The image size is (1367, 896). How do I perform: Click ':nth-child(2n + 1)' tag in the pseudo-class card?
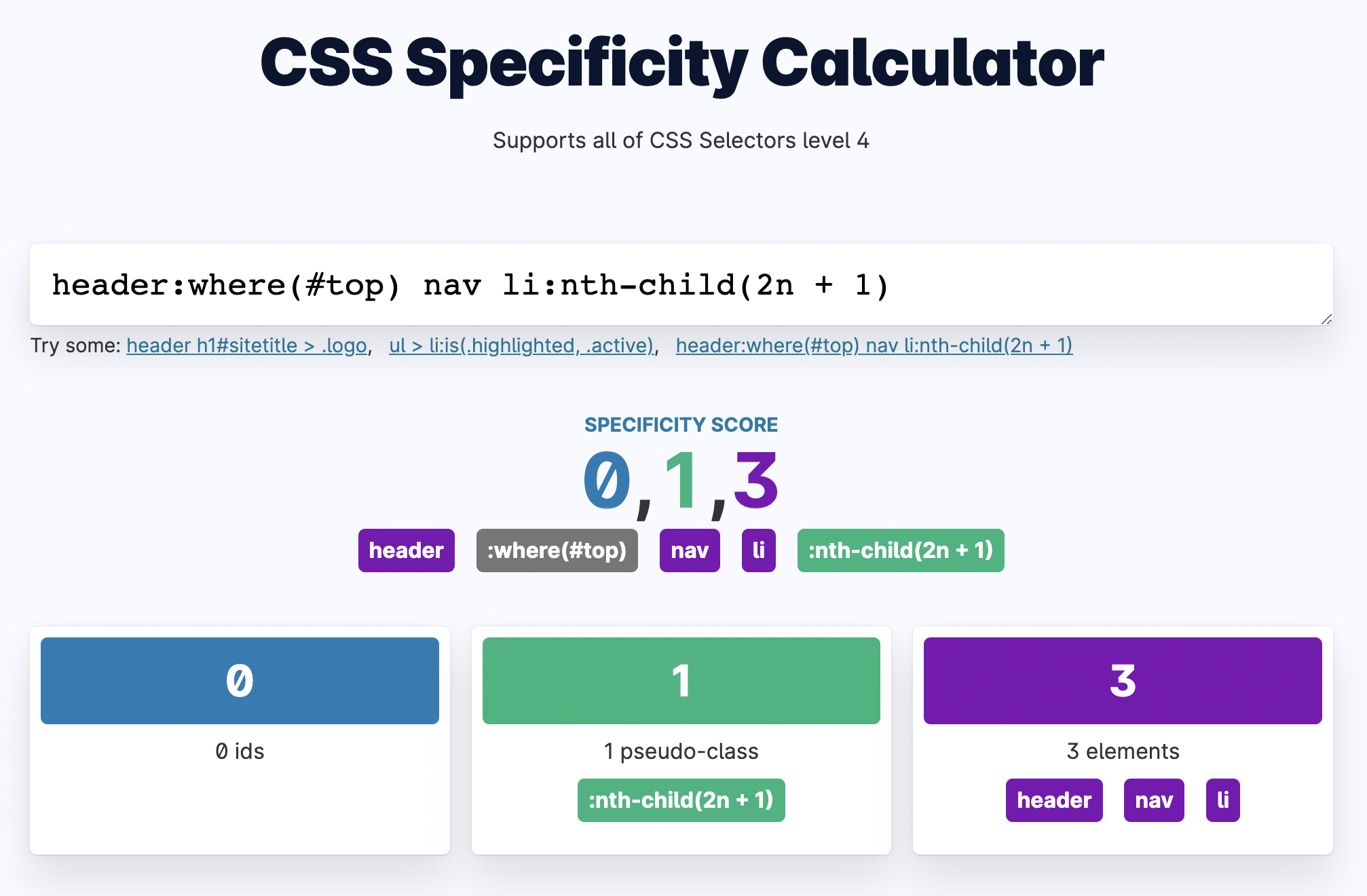(681, 800)
